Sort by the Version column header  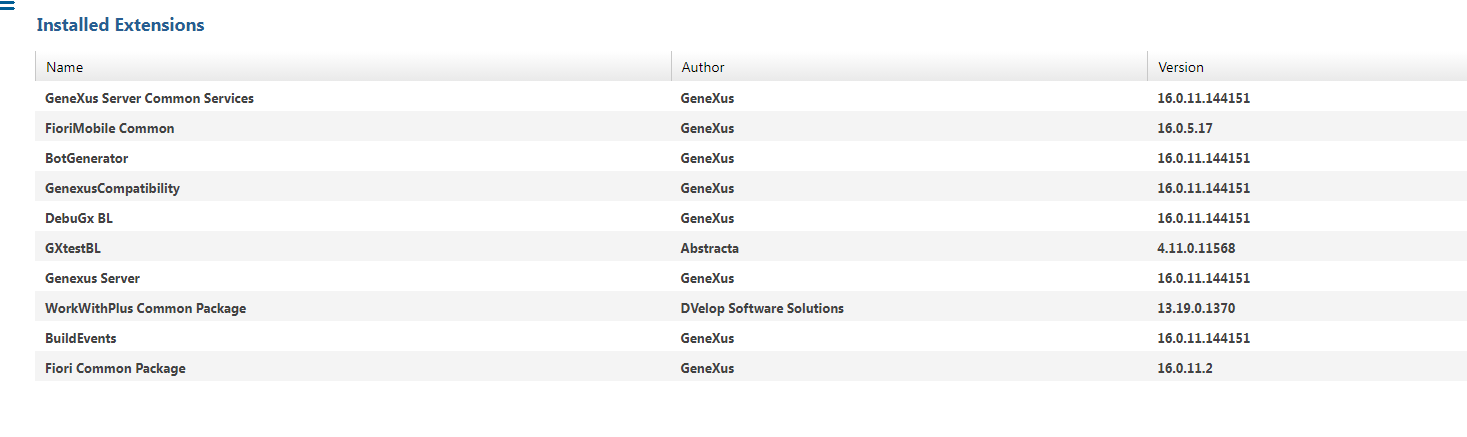click(1181, 67)
